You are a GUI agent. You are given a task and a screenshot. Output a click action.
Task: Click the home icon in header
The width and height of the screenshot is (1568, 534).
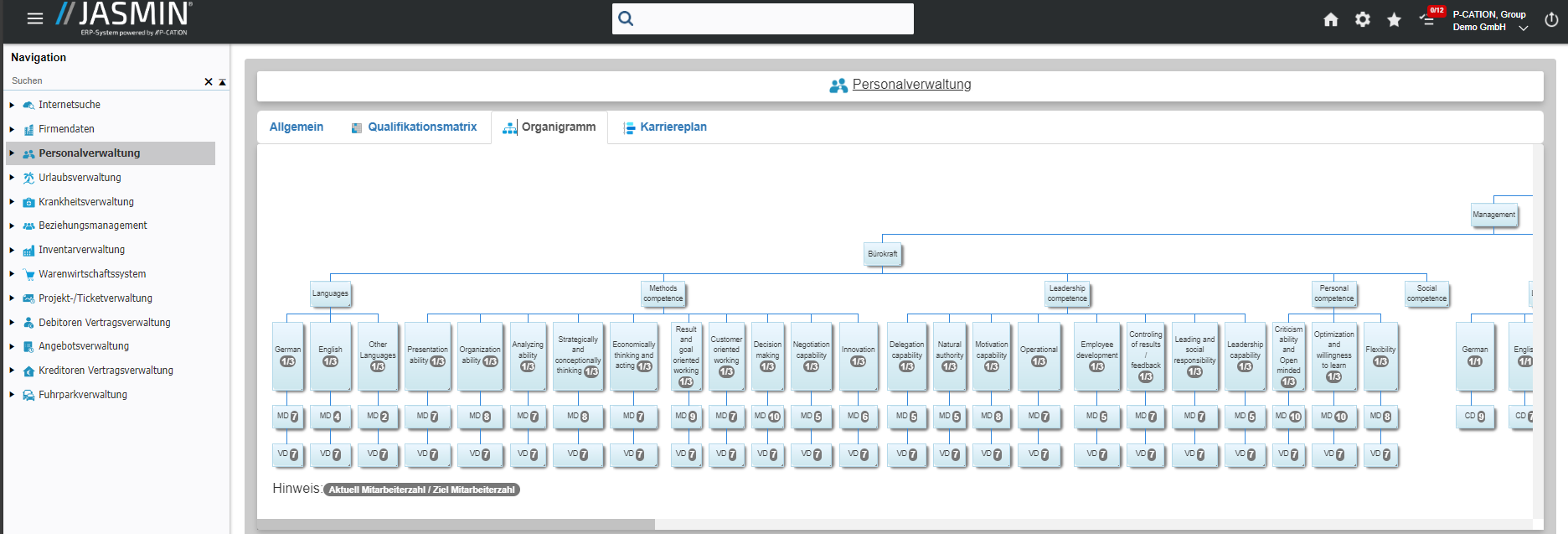click(x=1330, y=19)
